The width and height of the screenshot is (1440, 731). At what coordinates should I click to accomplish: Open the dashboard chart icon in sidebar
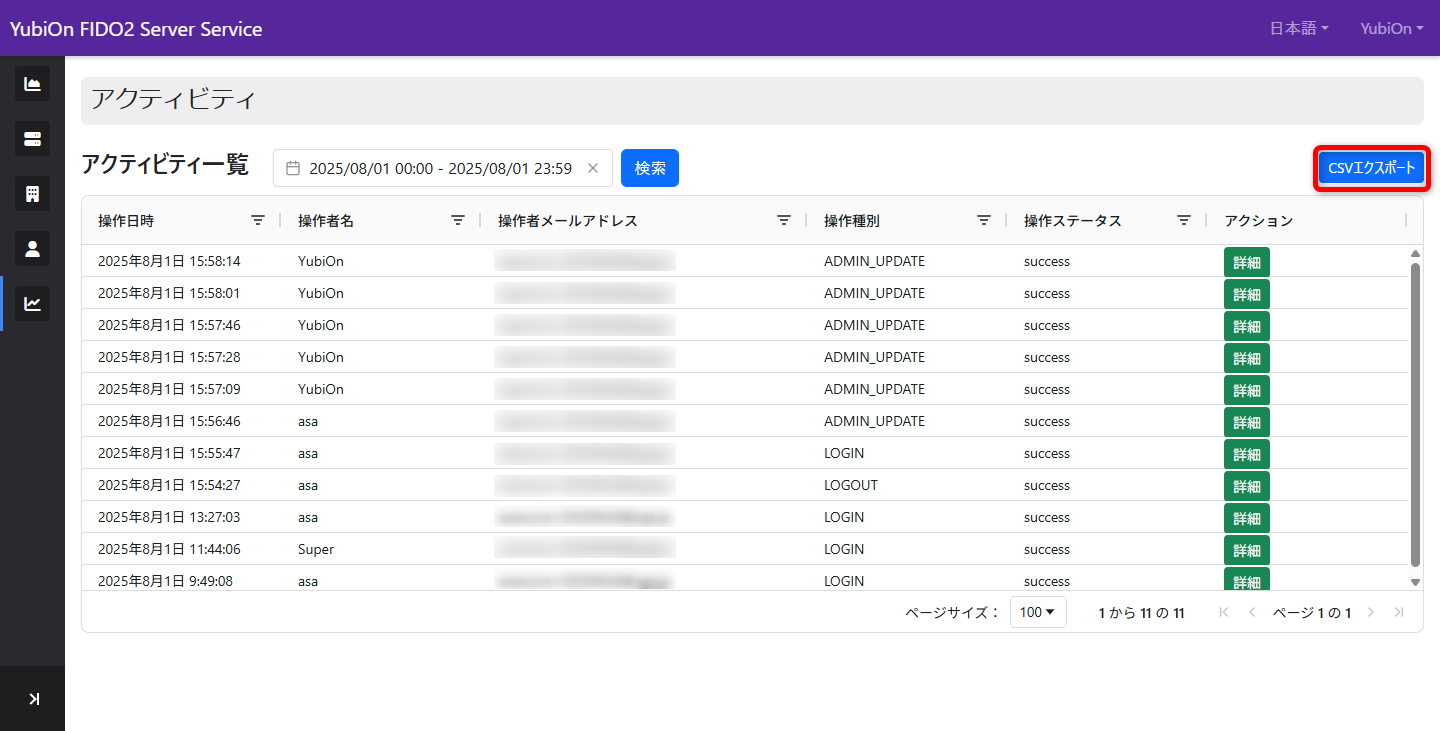pyautogui.click(x=32, y=84)
